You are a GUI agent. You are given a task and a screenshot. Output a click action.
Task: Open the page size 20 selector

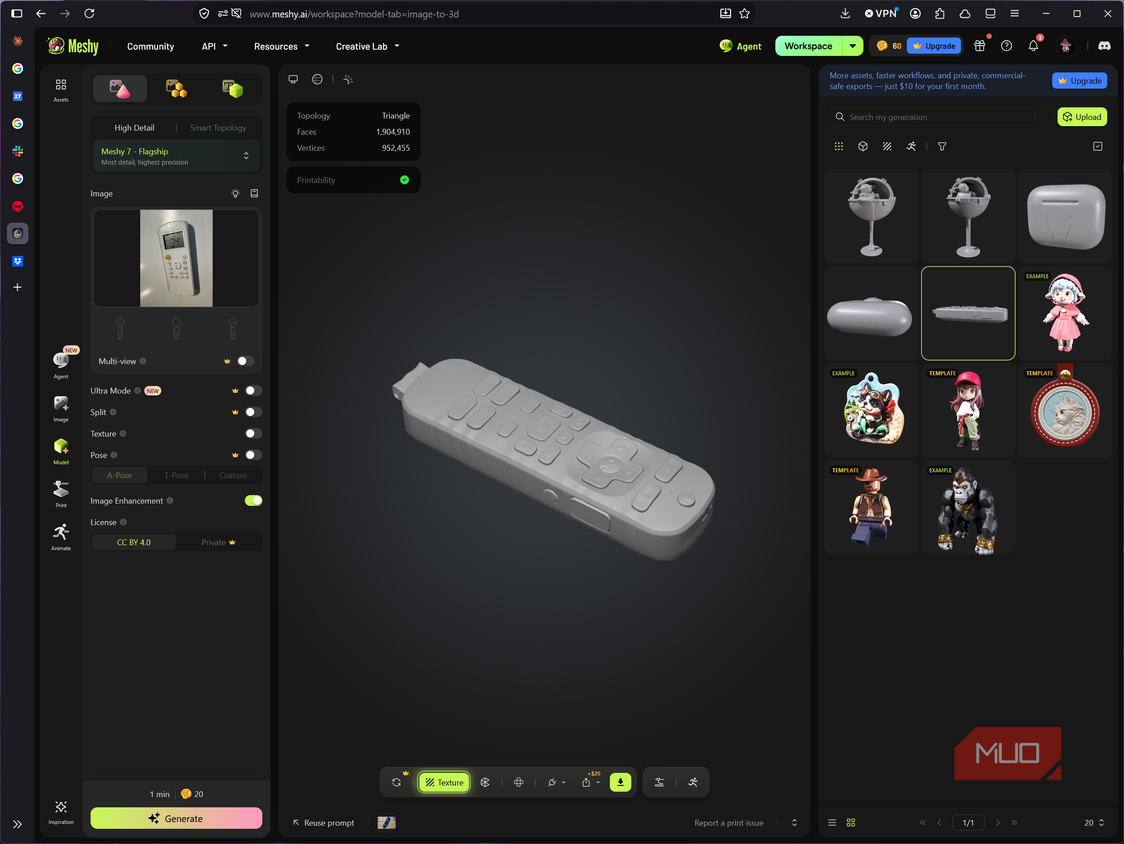coord(1094,822)
